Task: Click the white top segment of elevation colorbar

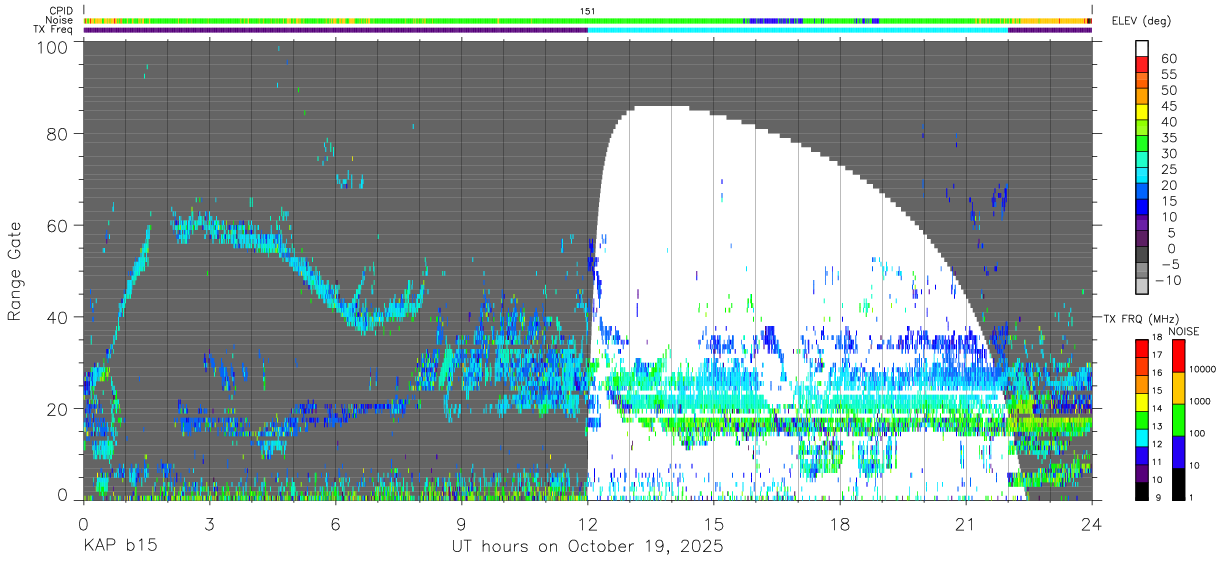Action: tap(1142, 48)
